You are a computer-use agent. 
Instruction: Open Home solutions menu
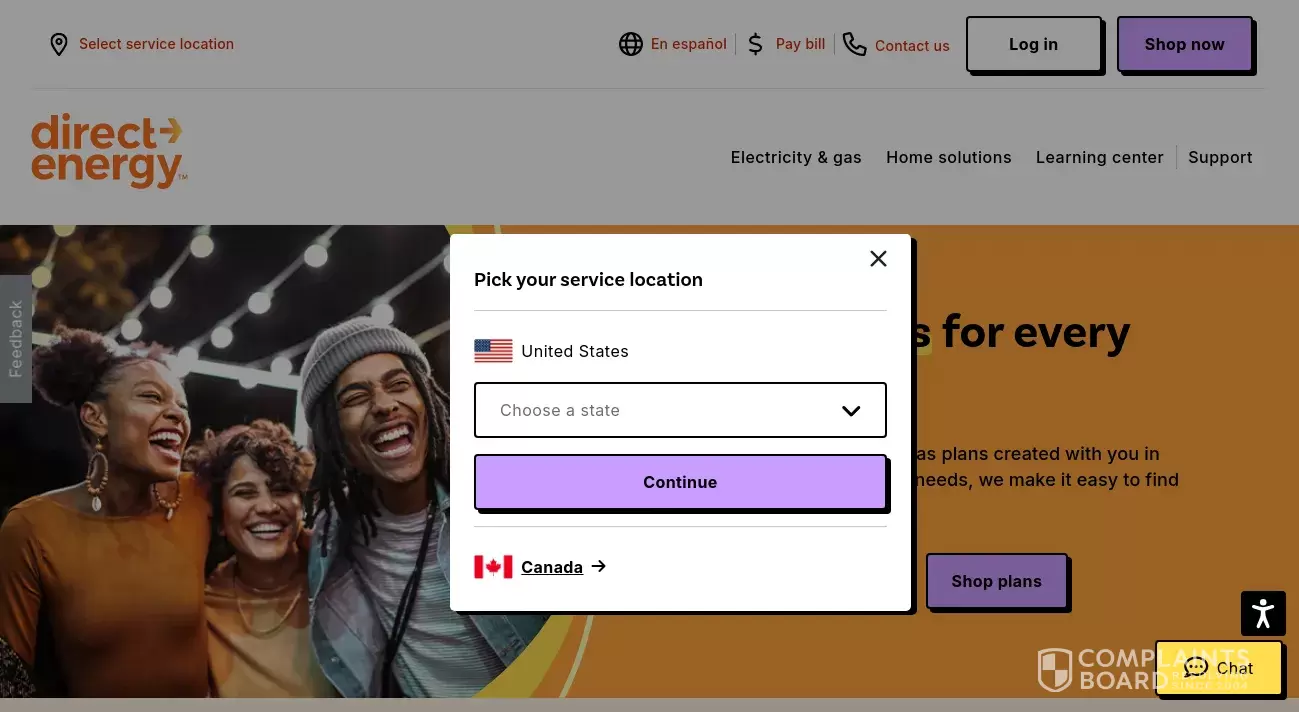pos(948,157)
